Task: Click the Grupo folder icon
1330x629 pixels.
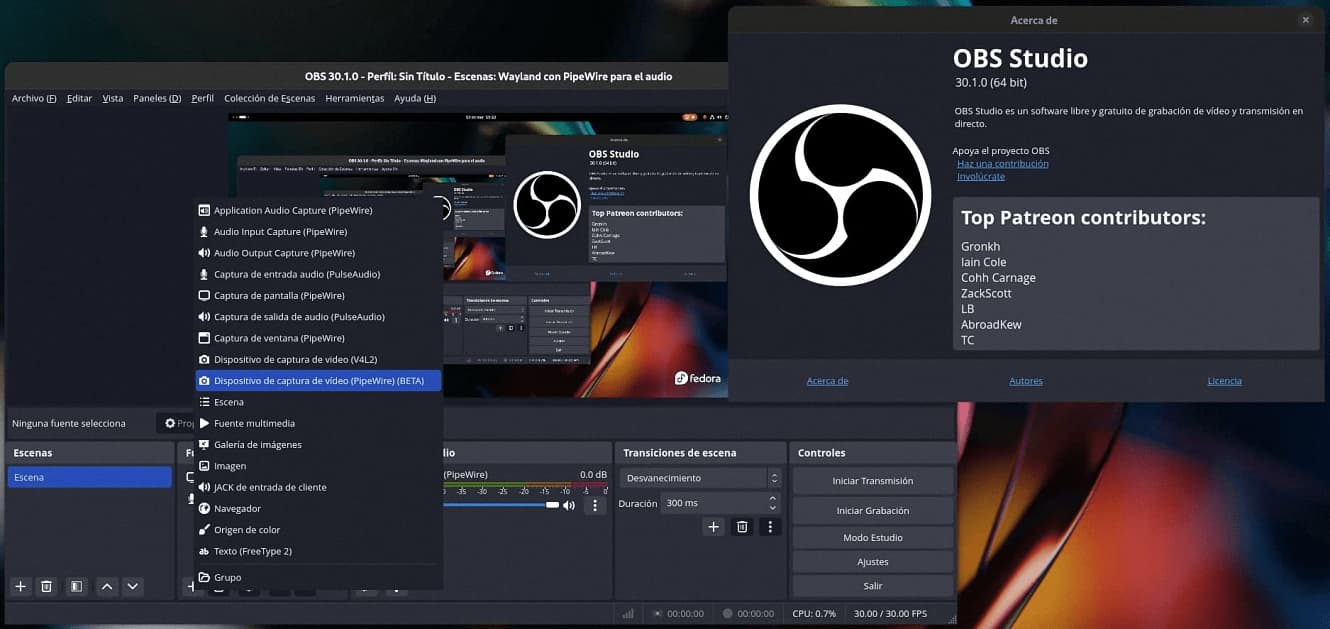Action: tap(204, 577)
